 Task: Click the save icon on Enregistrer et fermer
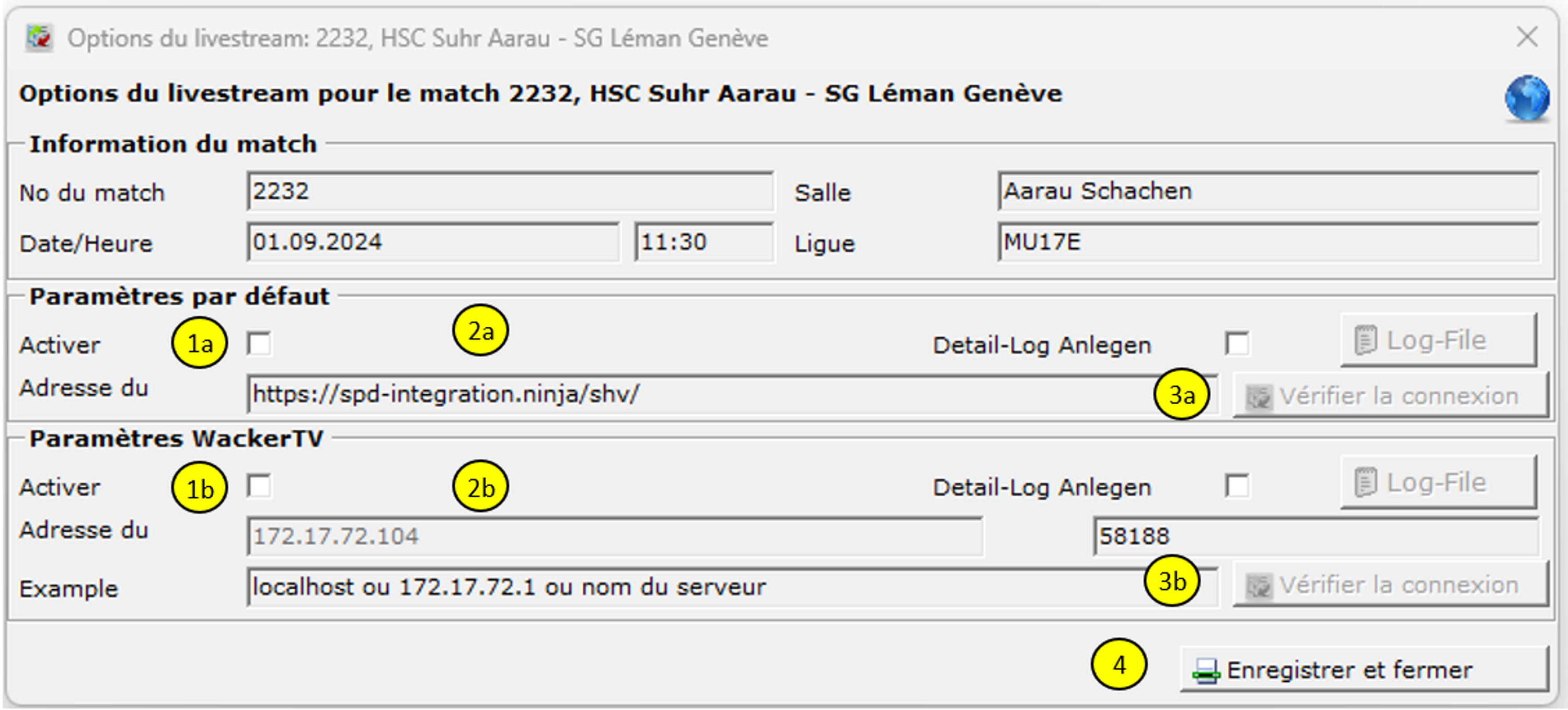tap(1205, 671)
